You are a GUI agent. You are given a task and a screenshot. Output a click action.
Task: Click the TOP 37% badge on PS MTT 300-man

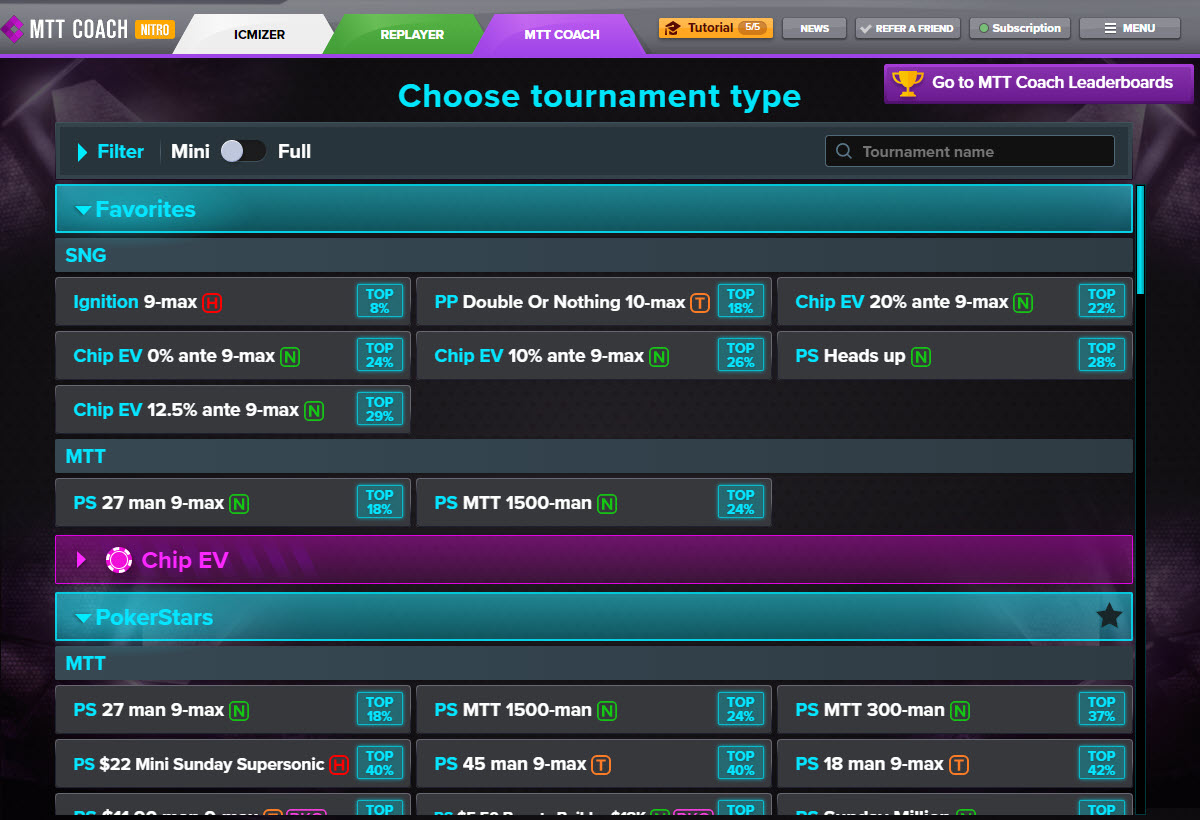(1102, 709)
